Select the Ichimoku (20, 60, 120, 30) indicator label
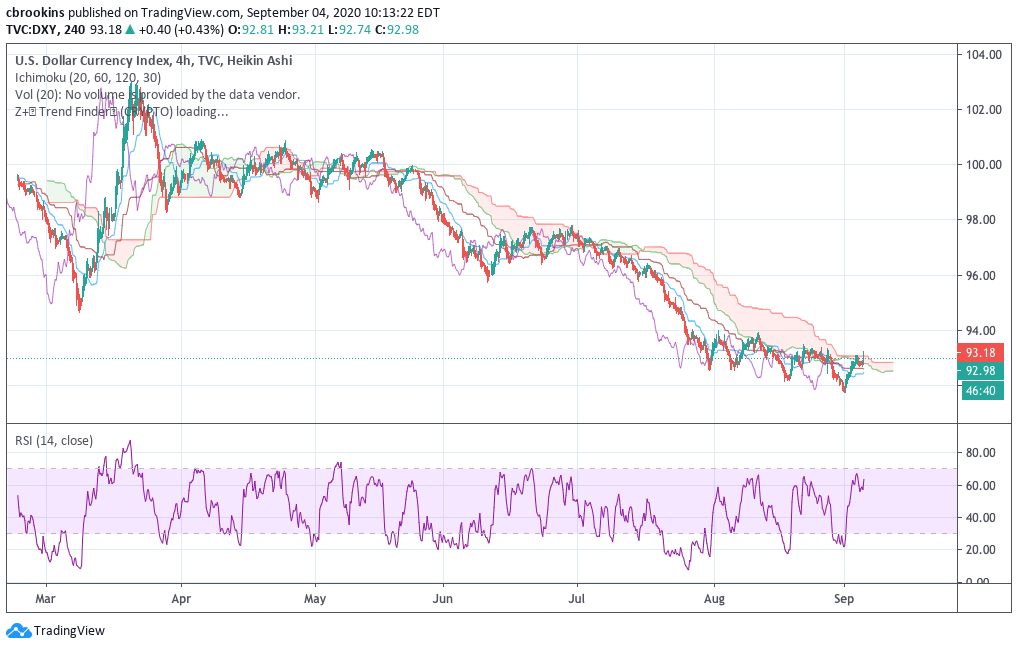The height and width of the screenshot is (649, 1018). (88, 77)
